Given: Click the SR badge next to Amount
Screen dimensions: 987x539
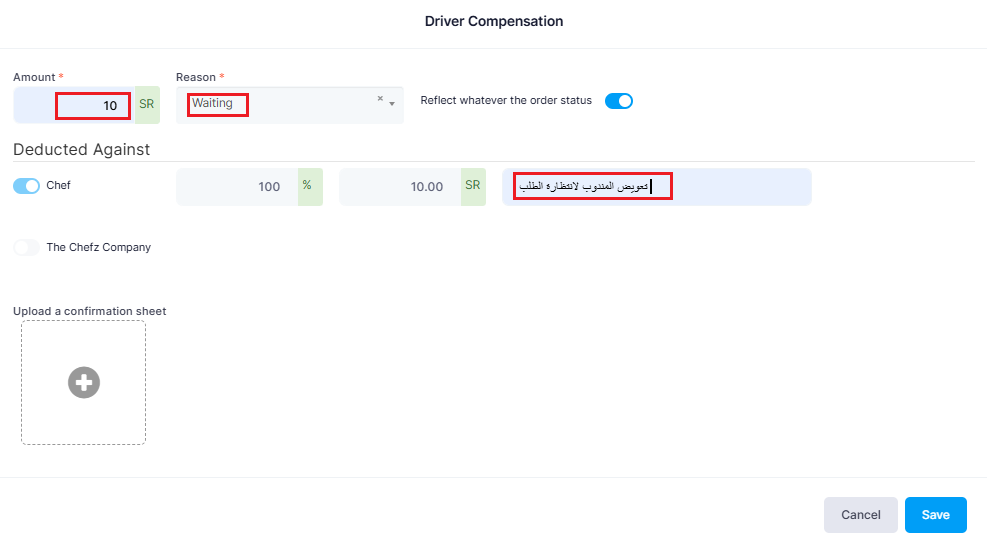Looking at the screenshot, I should coord(147,105).
